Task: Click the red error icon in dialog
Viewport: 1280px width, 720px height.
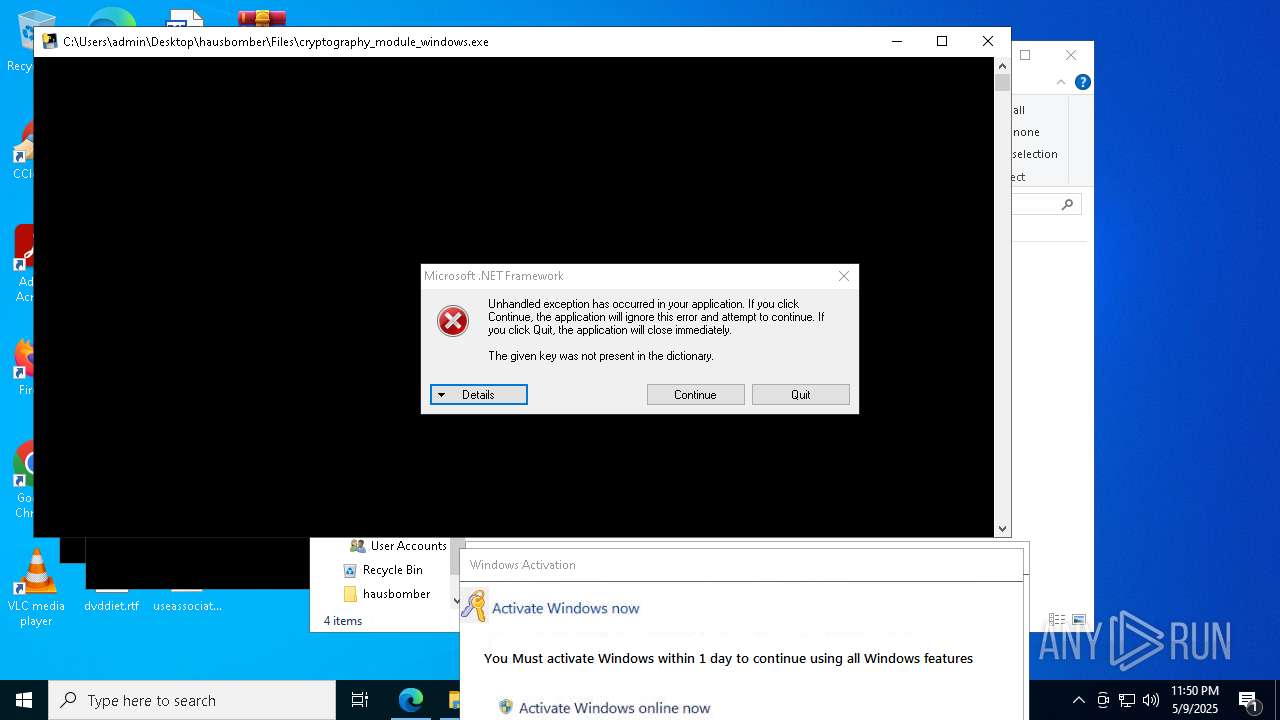Action: click(453, 321)
